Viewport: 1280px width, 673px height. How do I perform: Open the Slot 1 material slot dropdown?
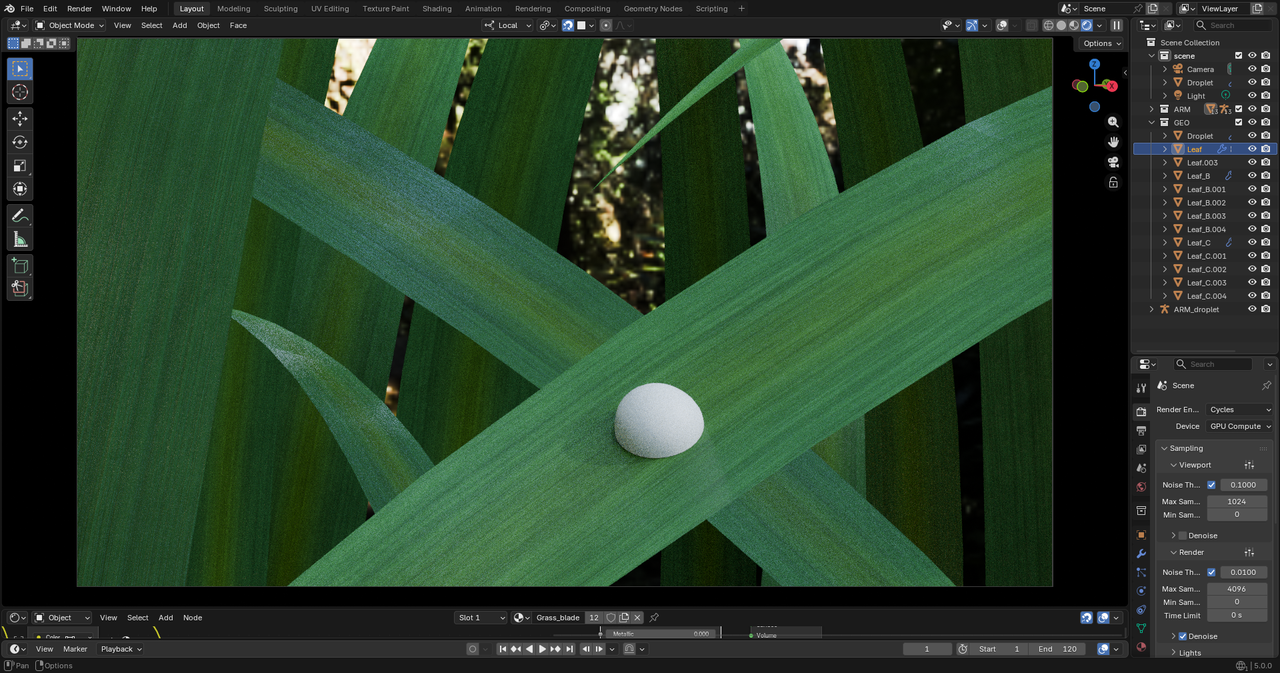[x=480, y=617]
